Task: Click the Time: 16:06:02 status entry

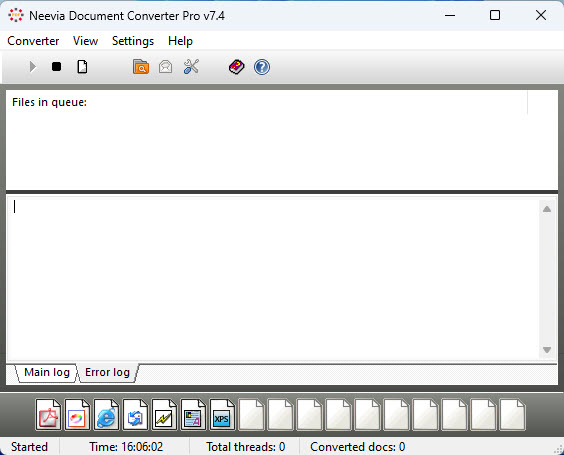Action: (x=126, y=447)
